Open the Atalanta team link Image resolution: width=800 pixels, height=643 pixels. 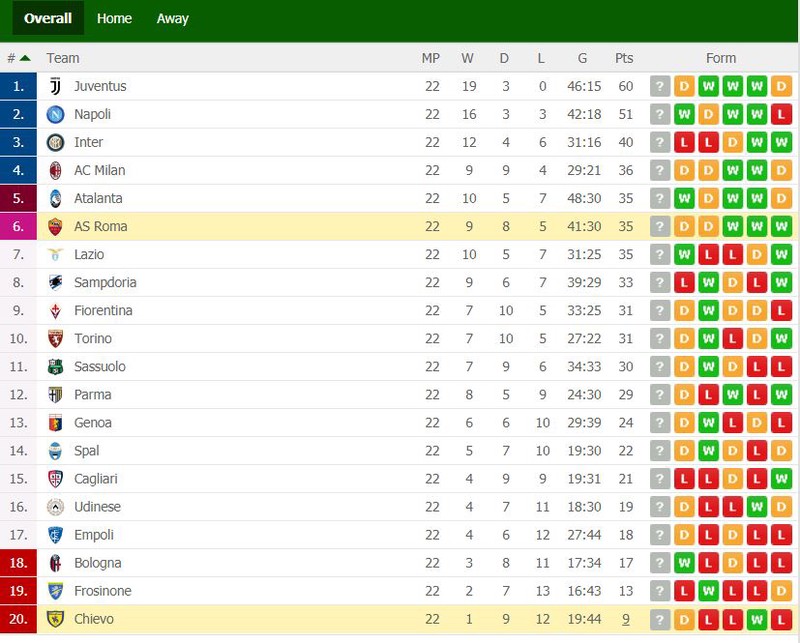[x=98, y=199]
